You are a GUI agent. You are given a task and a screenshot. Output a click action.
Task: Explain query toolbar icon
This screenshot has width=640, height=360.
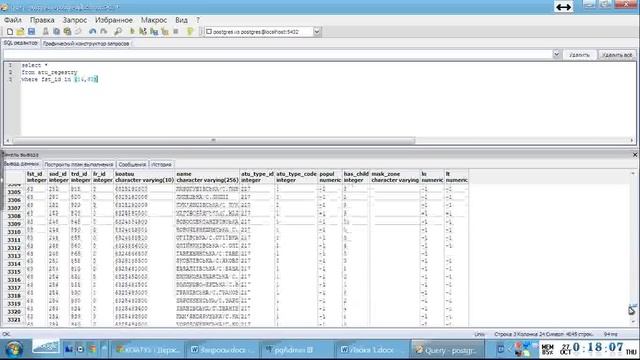click(x=165, y=31)
